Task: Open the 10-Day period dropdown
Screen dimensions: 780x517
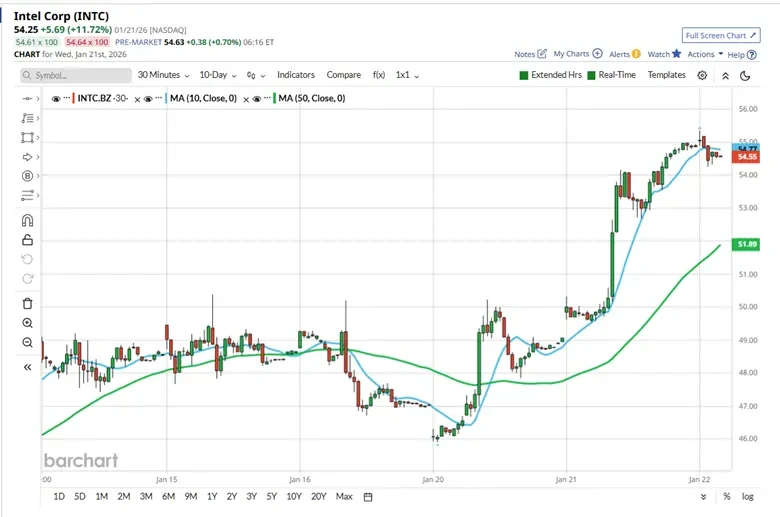Action: pyautogui.click(x=218, y=75)
